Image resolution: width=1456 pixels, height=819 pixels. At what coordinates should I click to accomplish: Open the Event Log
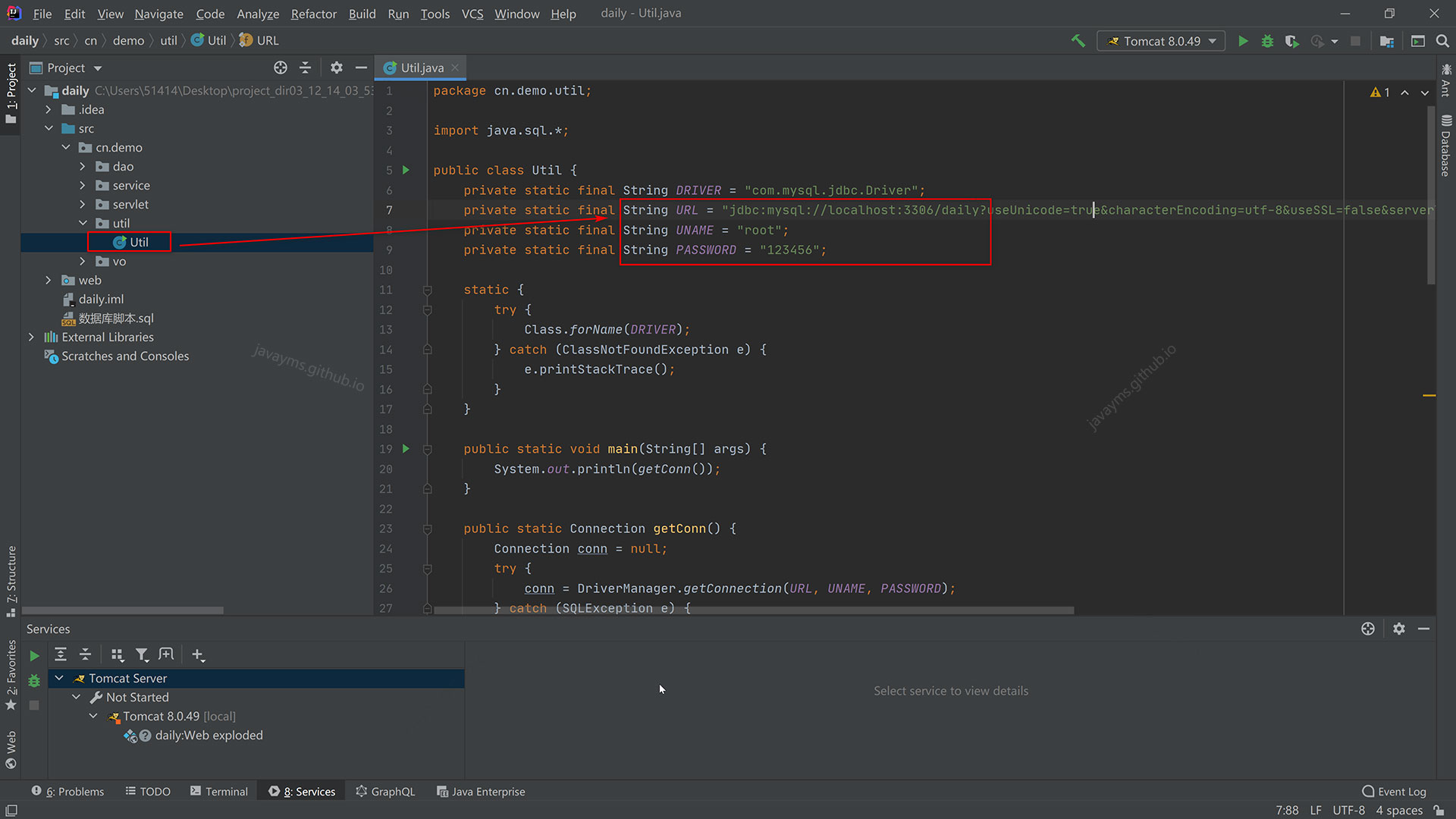pyautogui.click(x=1394, y=791)
